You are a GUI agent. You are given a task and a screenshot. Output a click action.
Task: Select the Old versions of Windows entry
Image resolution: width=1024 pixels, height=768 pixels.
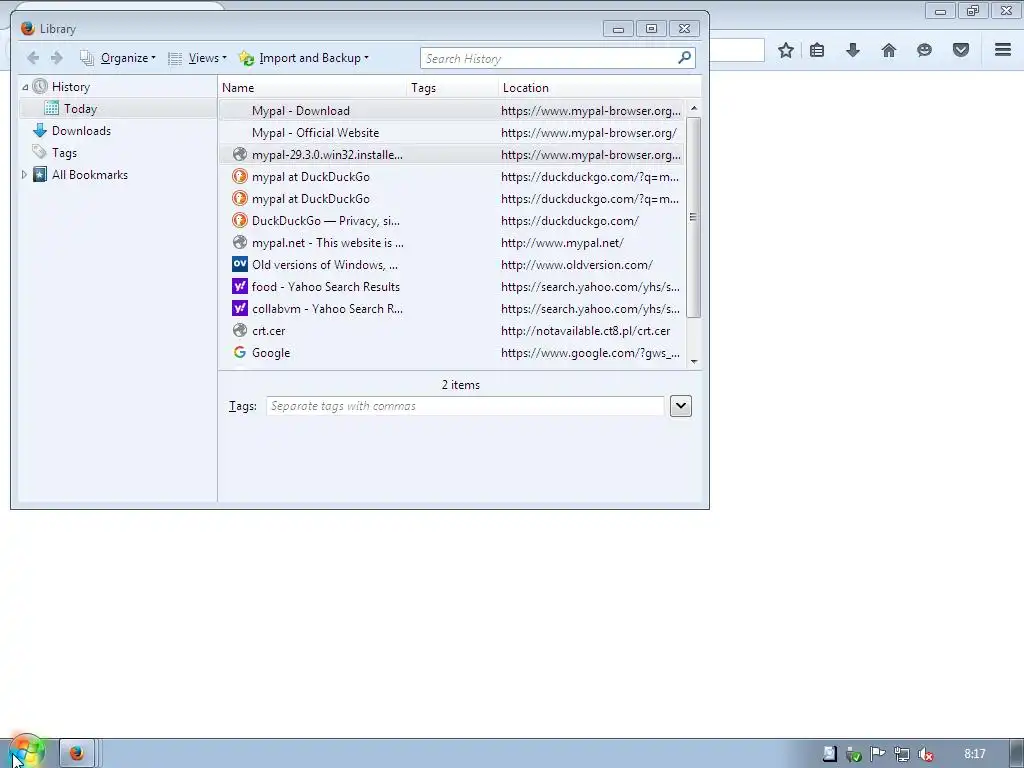(x=451, y=264)
